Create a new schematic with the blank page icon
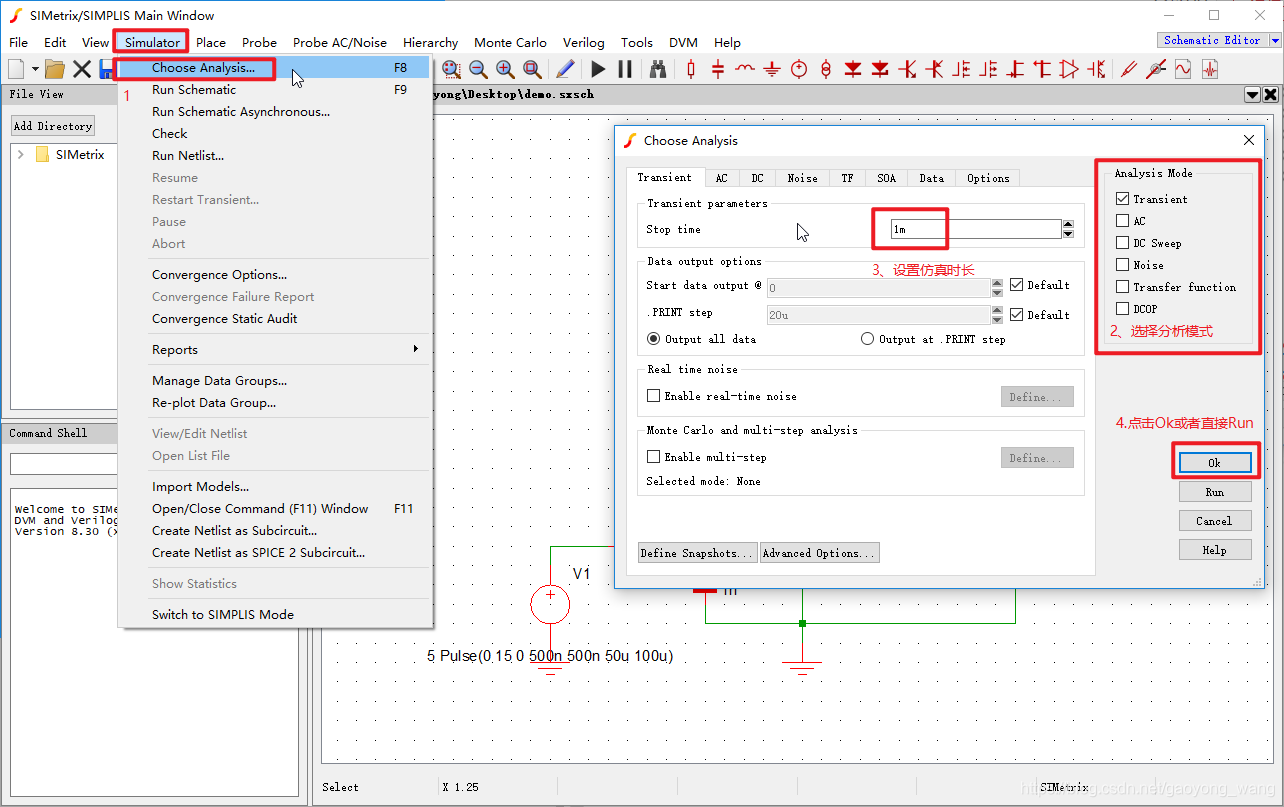 coord(16,69)
